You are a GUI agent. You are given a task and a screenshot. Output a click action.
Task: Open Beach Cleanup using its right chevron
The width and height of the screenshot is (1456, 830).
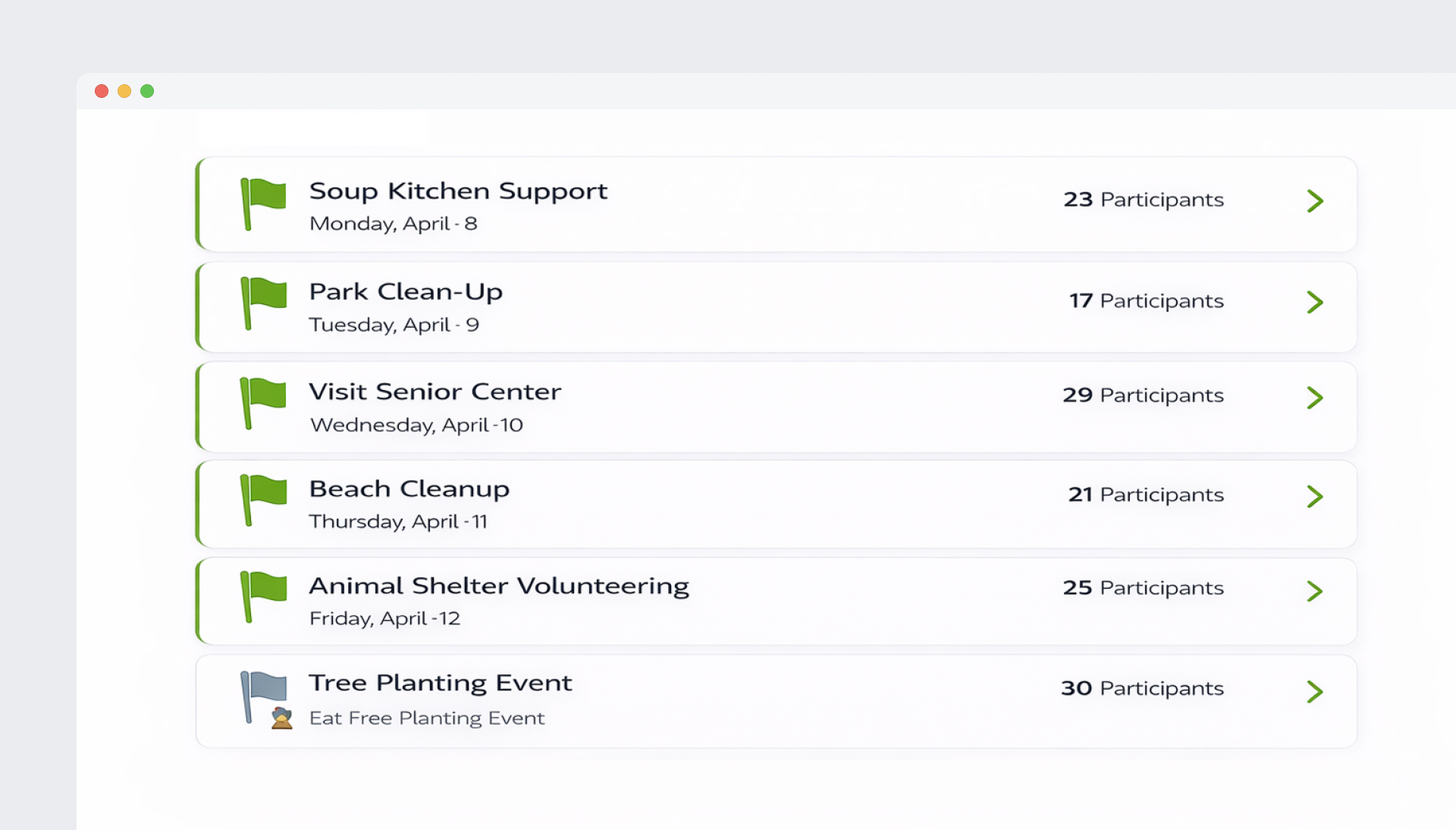(1315, 497)
